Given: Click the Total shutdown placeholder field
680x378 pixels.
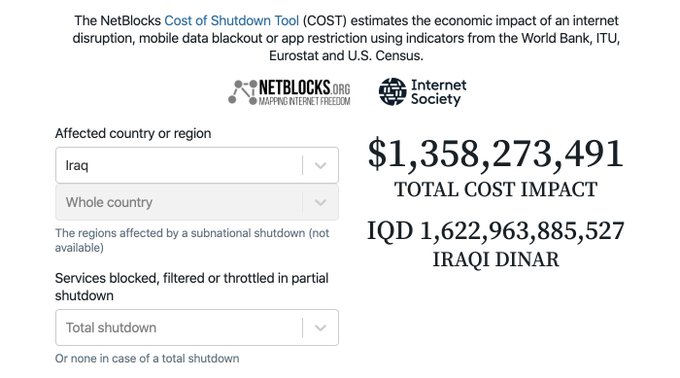Looking at the screenshot, I should tap(197, 328).
